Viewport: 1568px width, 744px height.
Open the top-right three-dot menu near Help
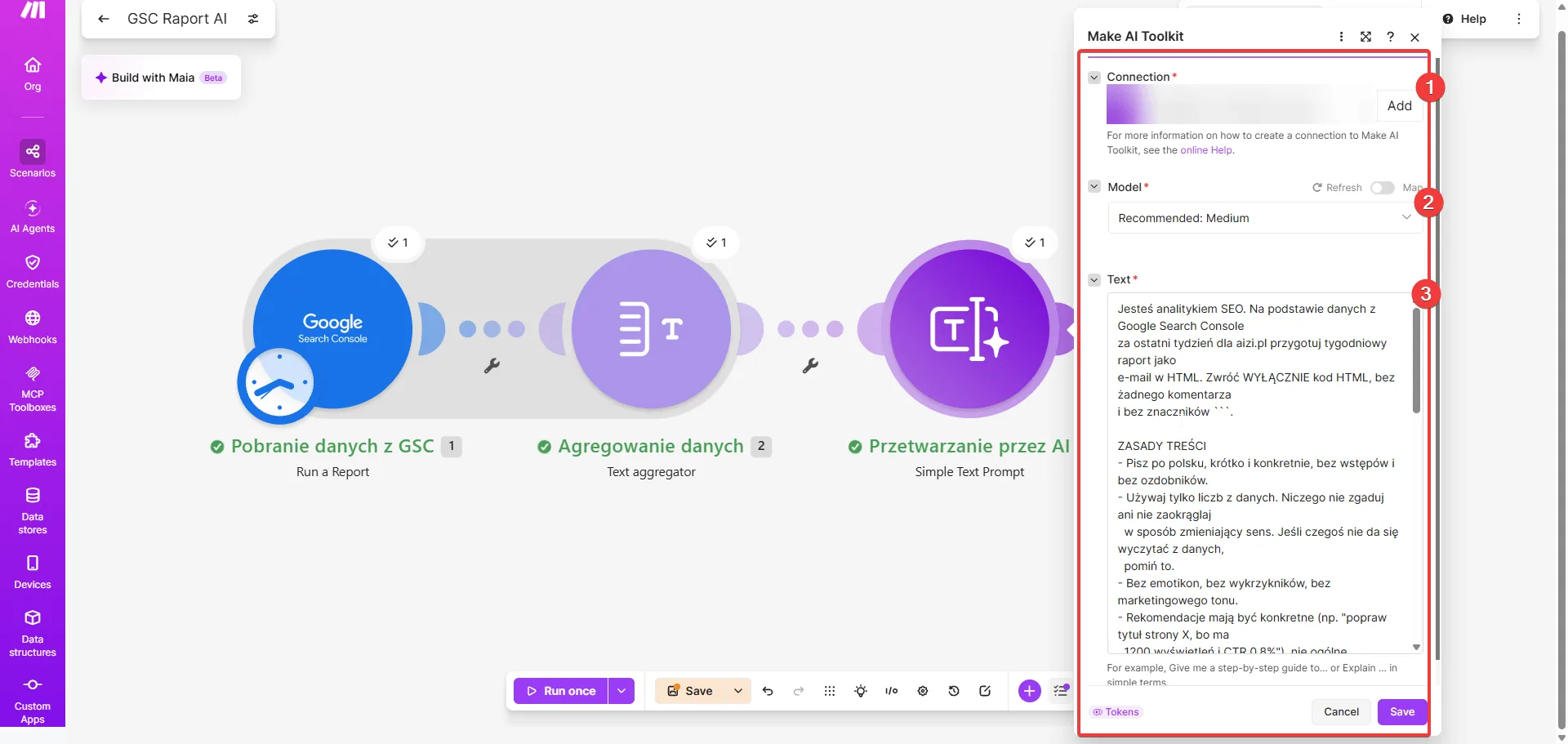coord(1519,19)
